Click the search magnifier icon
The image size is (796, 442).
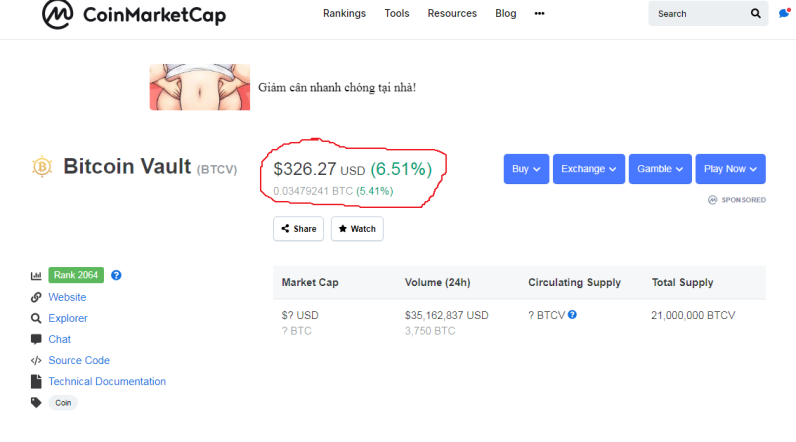coord(756,14)
